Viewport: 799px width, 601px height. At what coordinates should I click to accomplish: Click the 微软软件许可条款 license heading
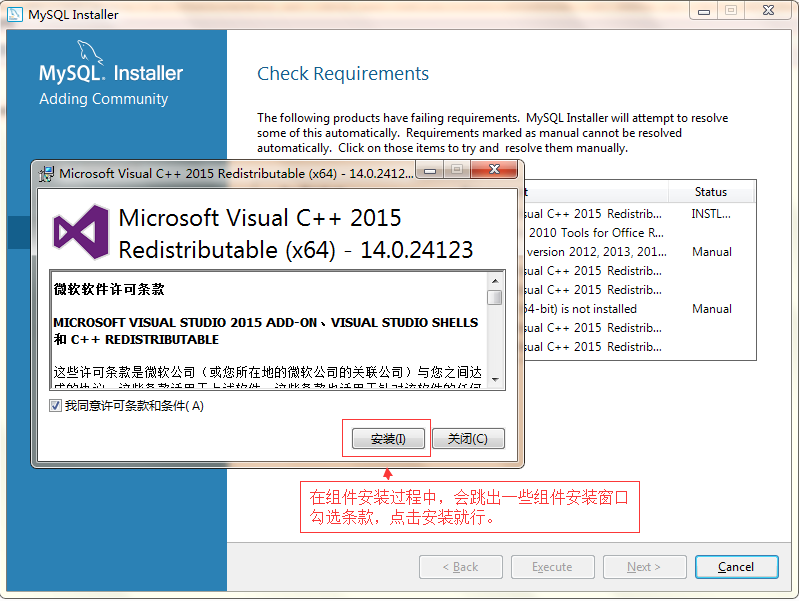(x=109, y=290)
